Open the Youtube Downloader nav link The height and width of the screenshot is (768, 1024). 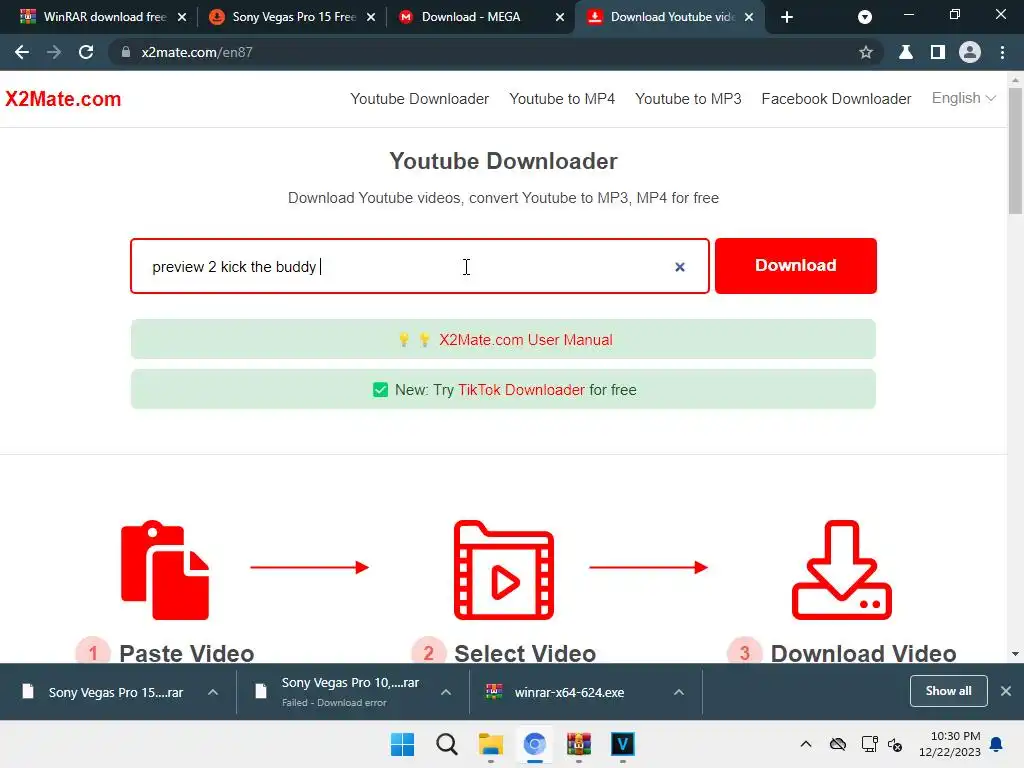coord(419,99)
